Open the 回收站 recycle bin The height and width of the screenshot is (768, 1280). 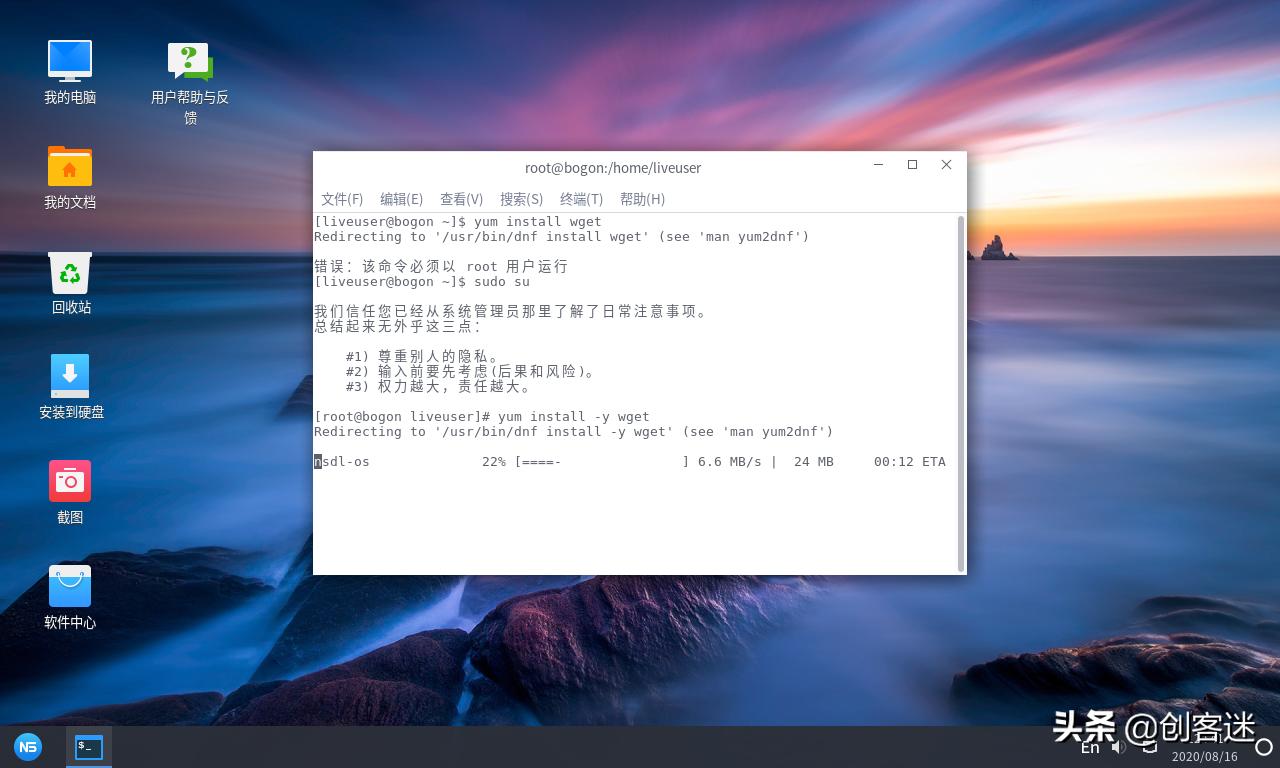70,272
